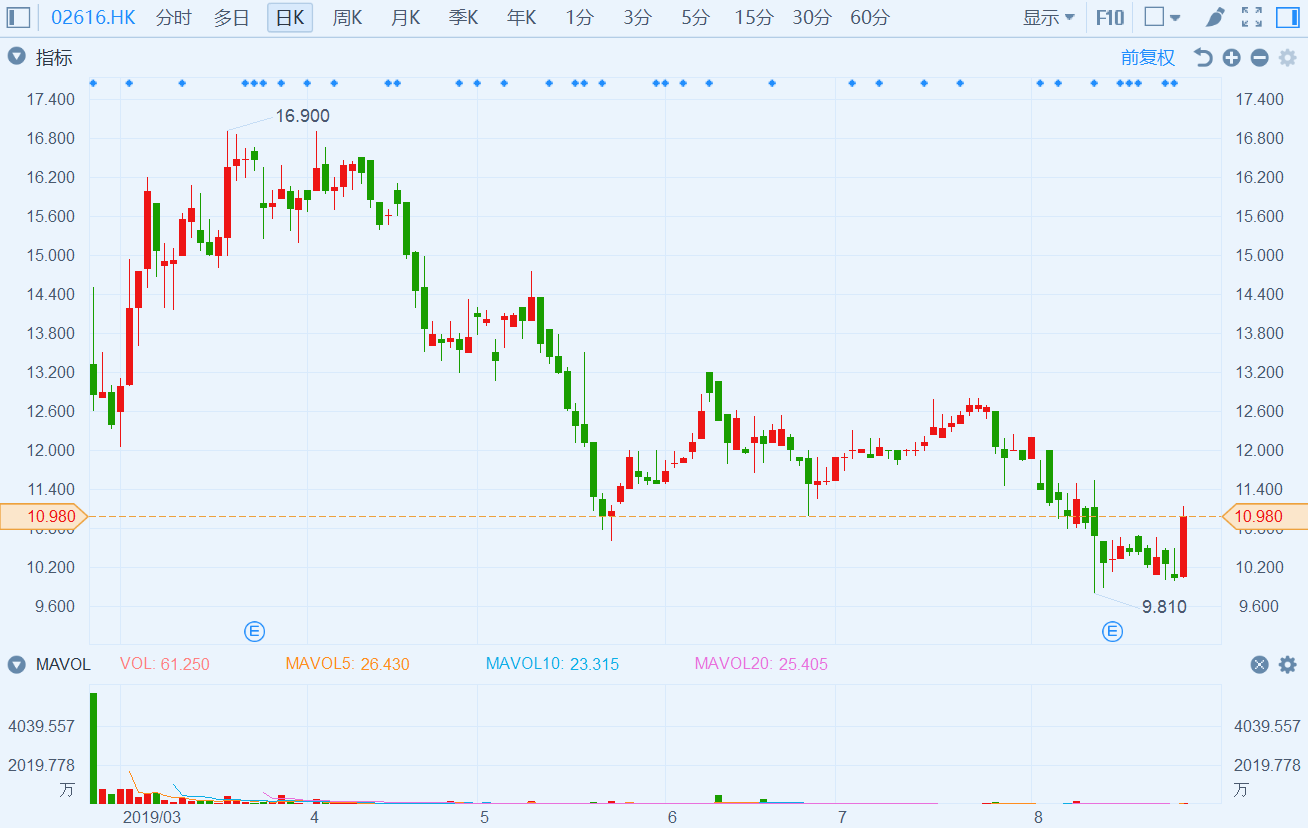Click the 2019/03 date axis label
The width and height of the screenshot is (1308, 828).
(x=154, y=817)
